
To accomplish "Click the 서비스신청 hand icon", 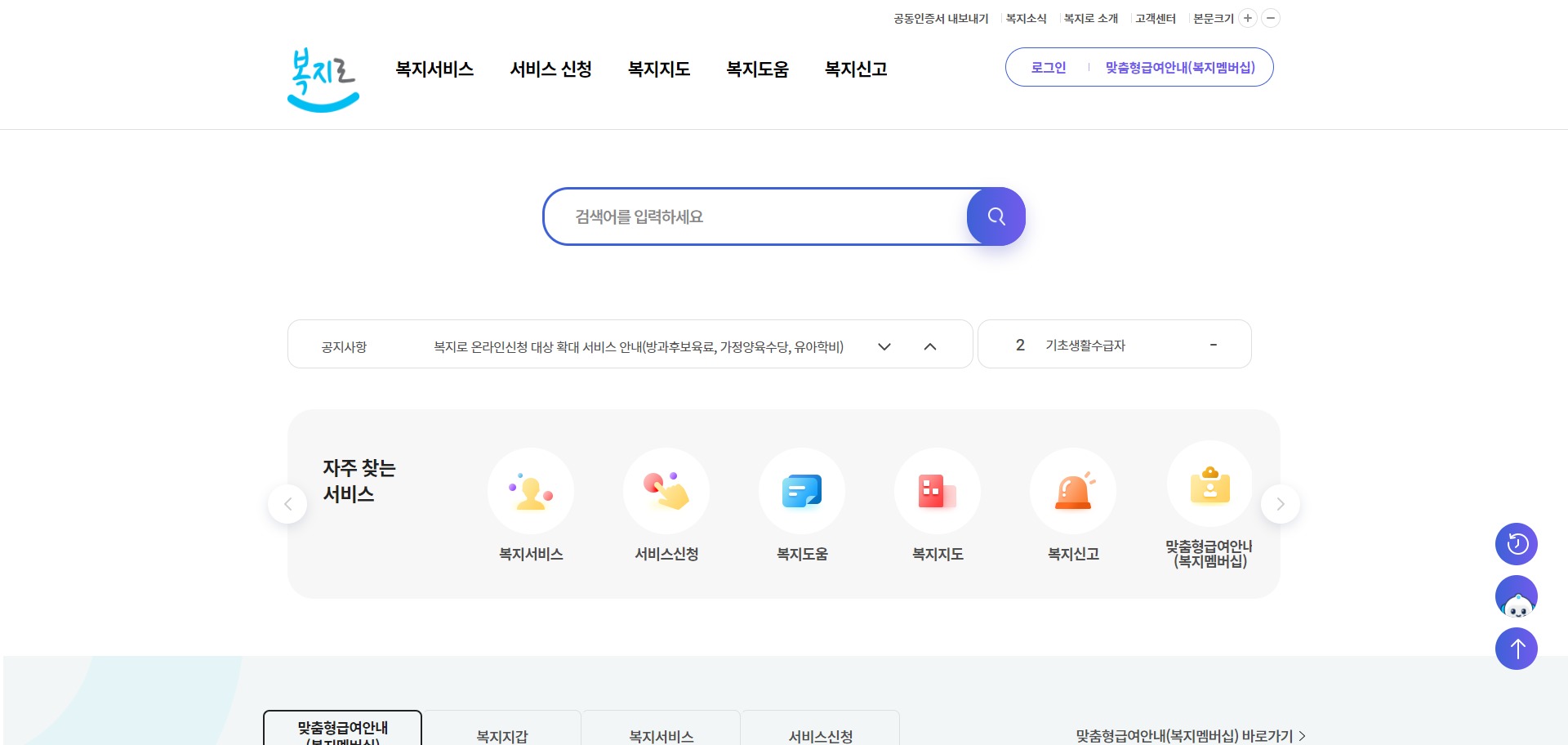I will [666, 490].
